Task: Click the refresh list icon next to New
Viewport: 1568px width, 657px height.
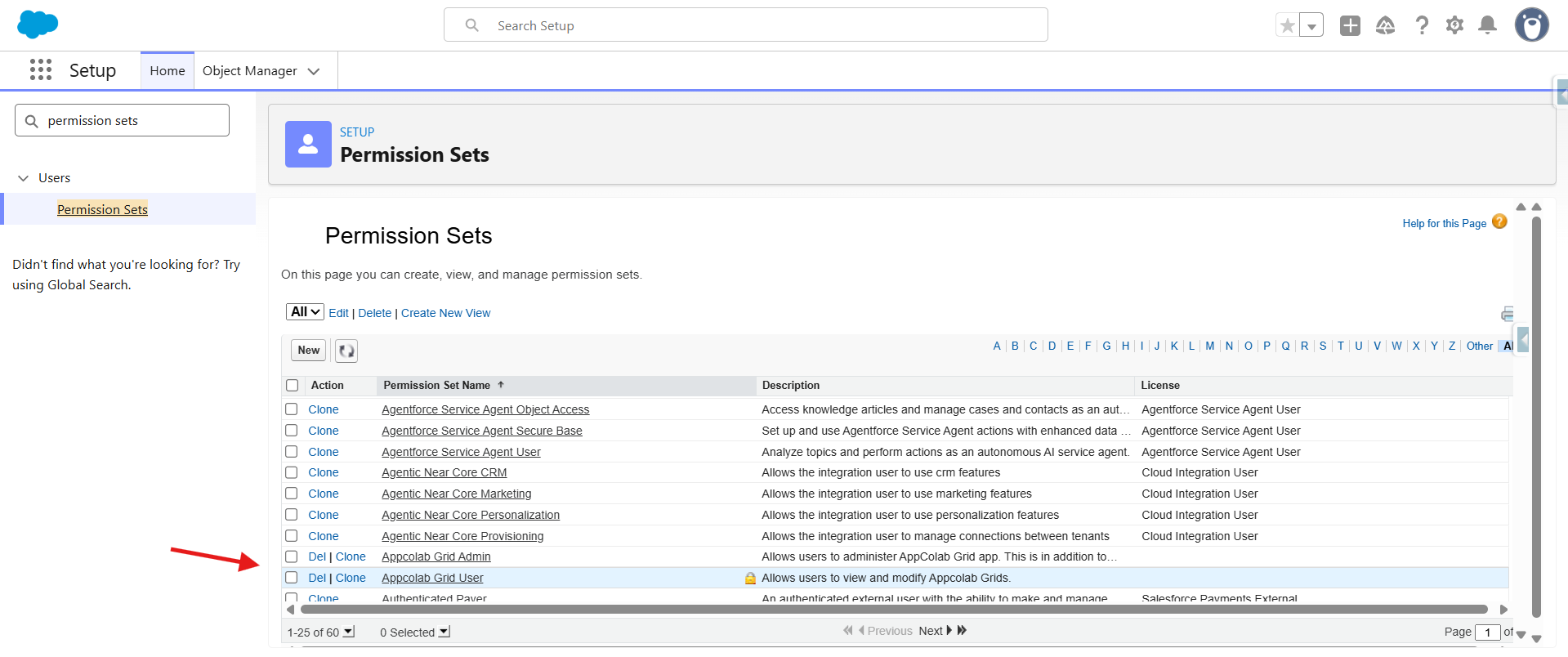Action: click(346, 351)
